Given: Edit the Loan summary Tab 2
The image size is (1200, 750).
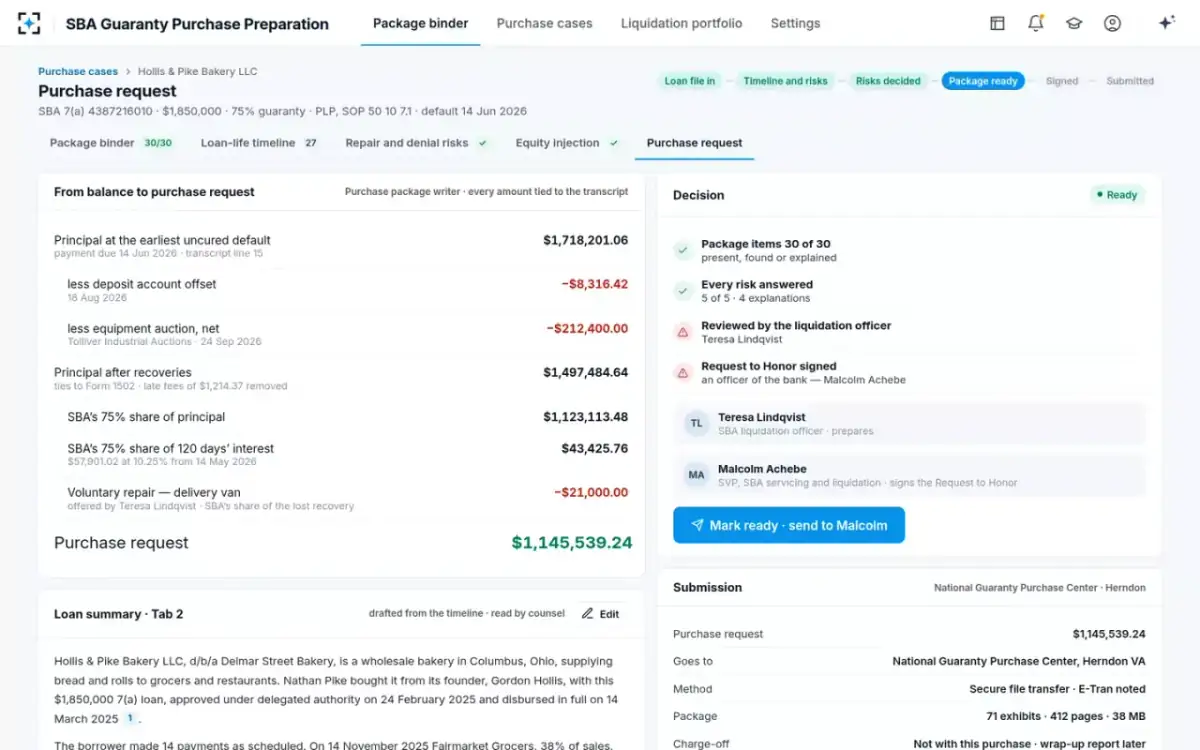Looking at the screenshot, I should pyautogui.click(x=601, y=614).
